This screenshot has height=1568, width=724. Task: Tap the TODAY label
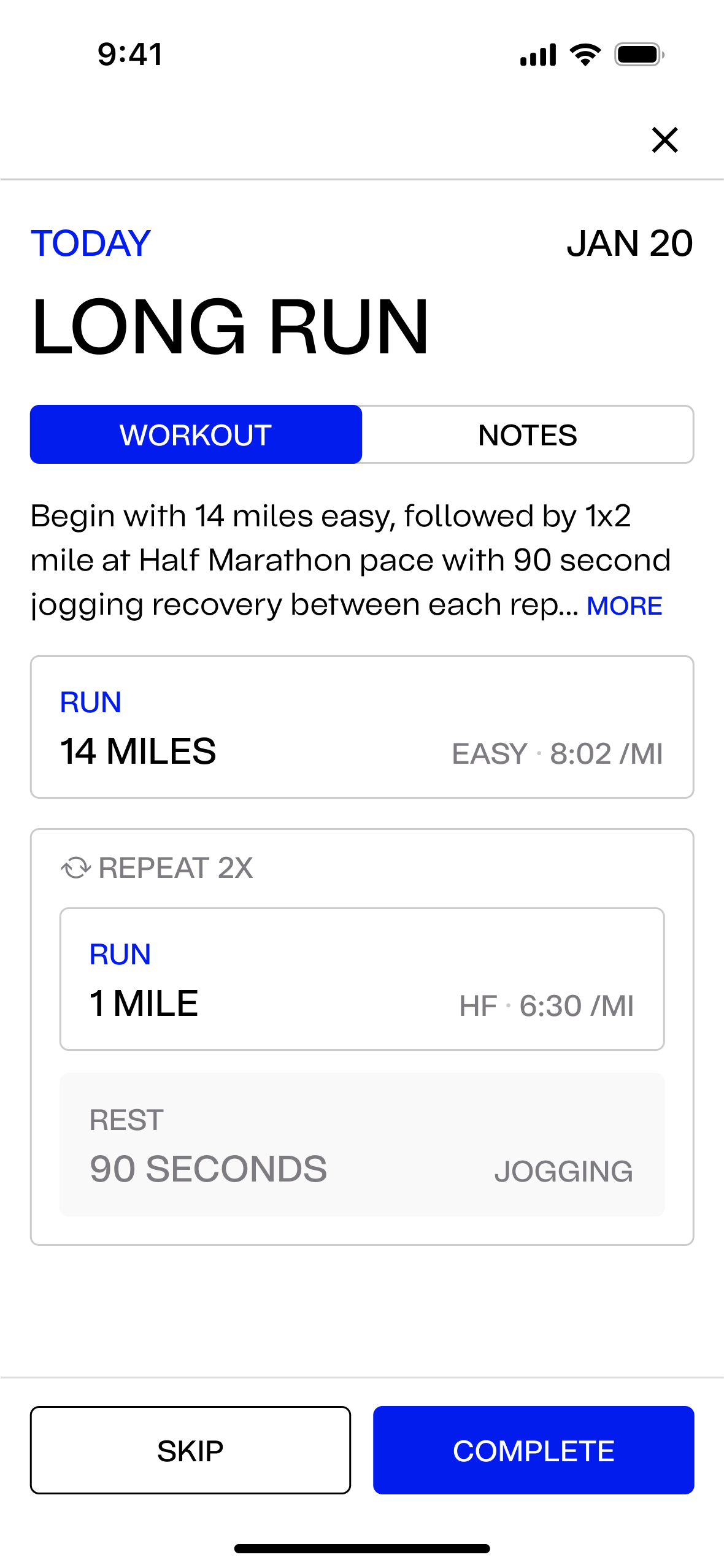(x=91, y=244)
